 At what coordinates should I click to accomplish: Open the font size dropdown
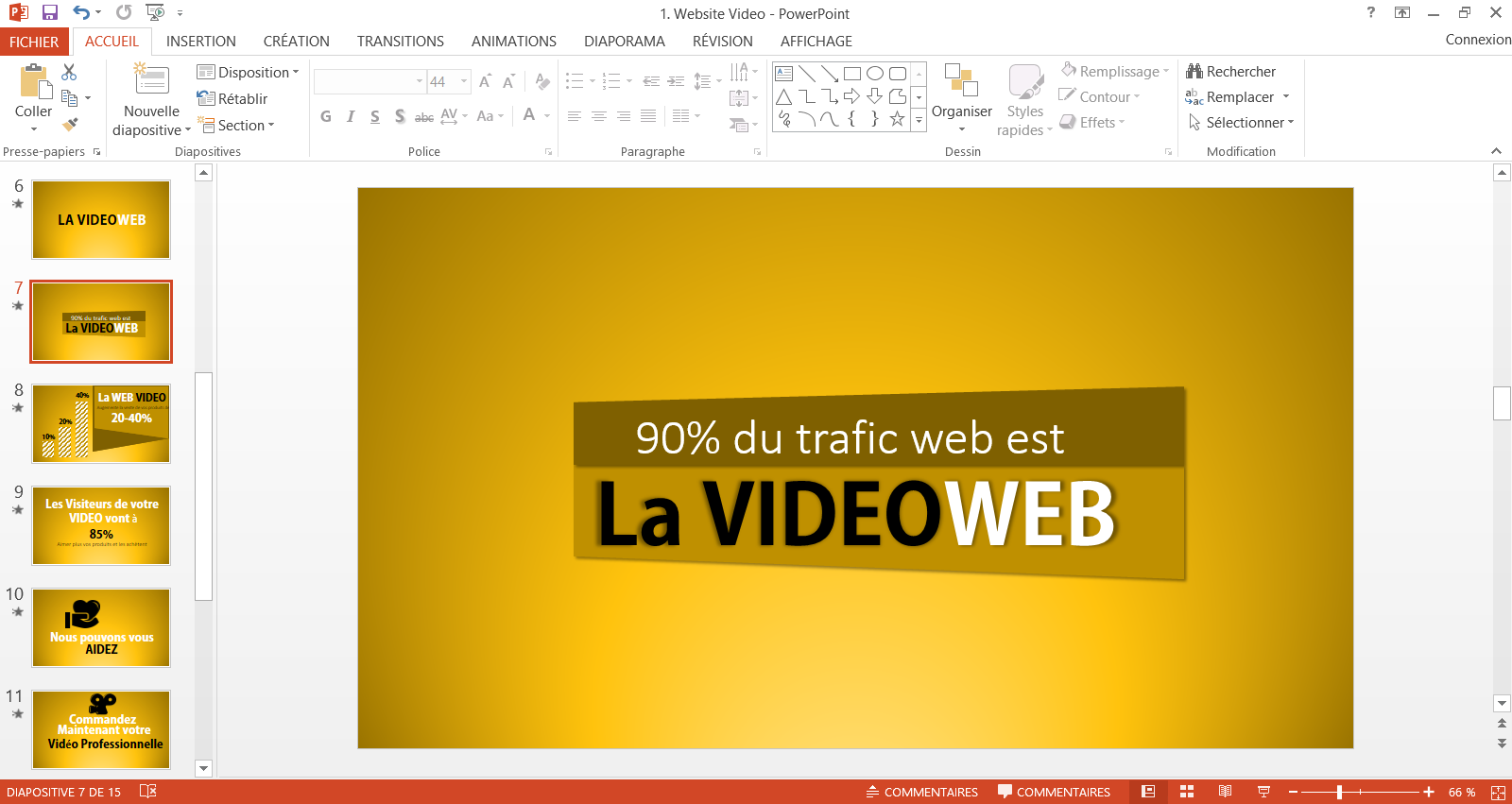point(464,82)
